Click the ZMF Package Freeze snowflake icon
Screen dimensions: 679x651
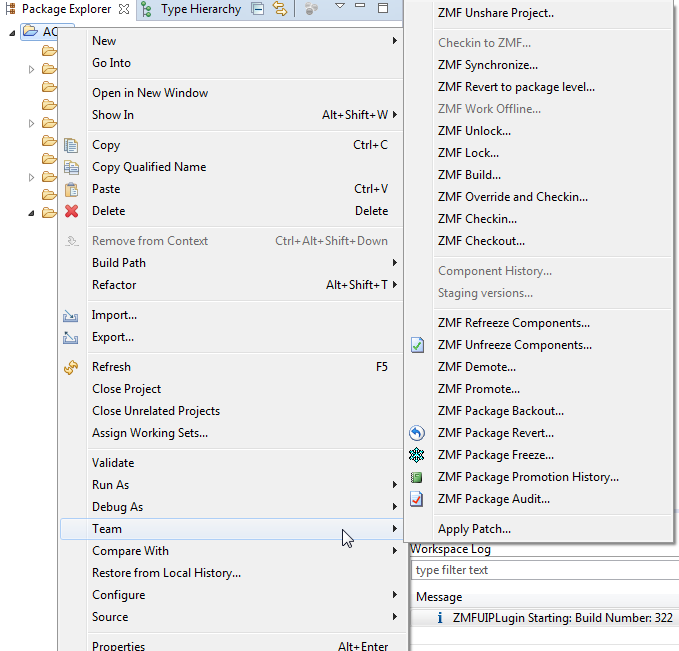coord(417,455)
